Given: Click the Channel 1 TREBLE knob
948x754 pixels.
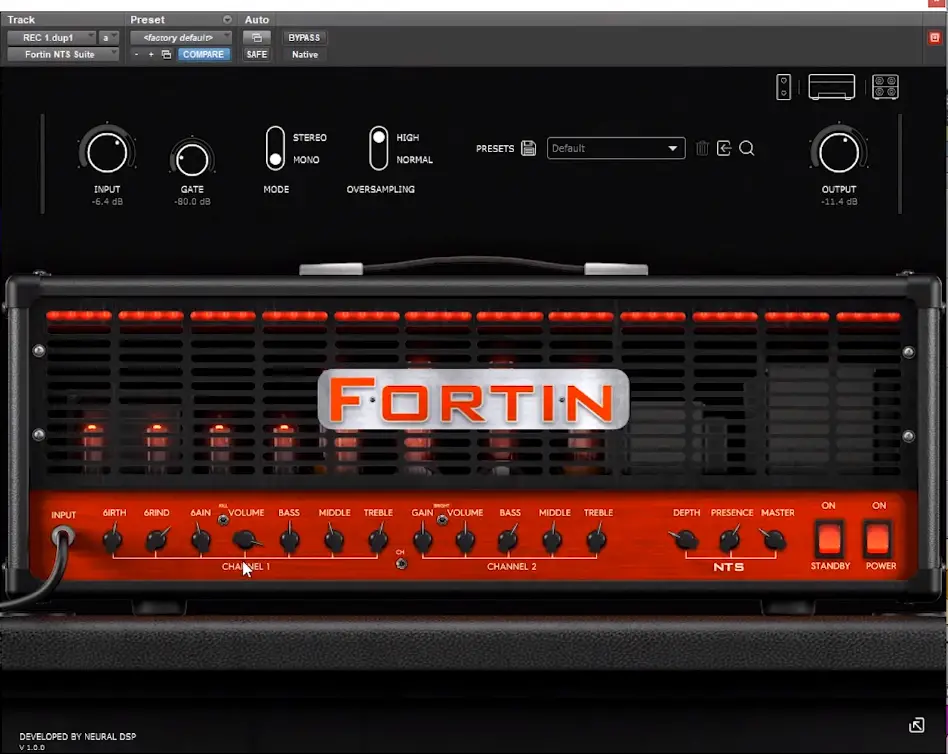Looking at the screenshot, I should tap(378, 539).
